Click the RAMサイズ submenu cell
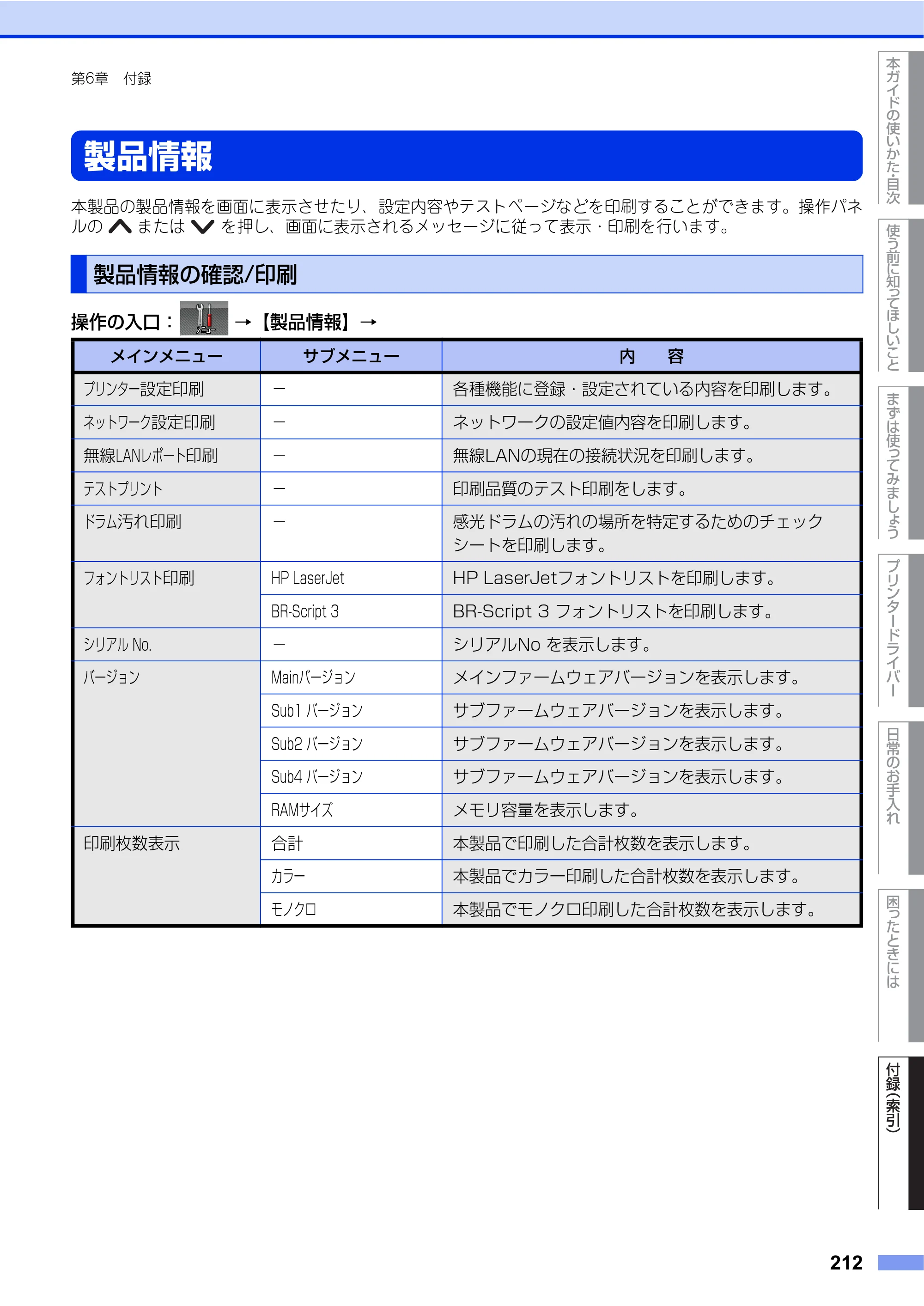Screen dimensions: 924x1306 tap(351, 810)
